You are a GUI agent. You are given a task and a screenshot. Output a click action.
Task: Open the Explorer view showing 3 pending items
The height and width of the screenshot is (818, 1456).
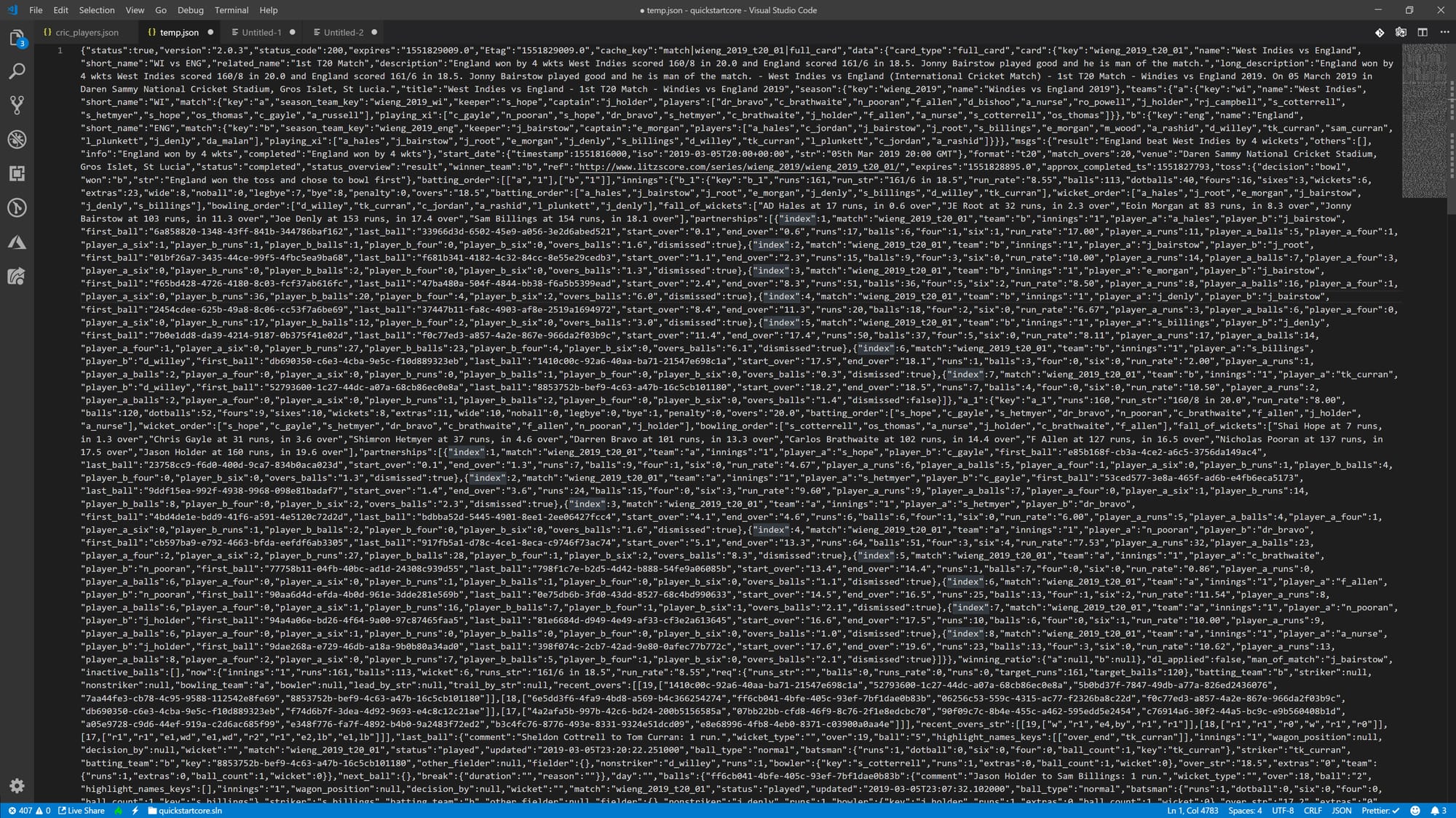coord(17,38)
